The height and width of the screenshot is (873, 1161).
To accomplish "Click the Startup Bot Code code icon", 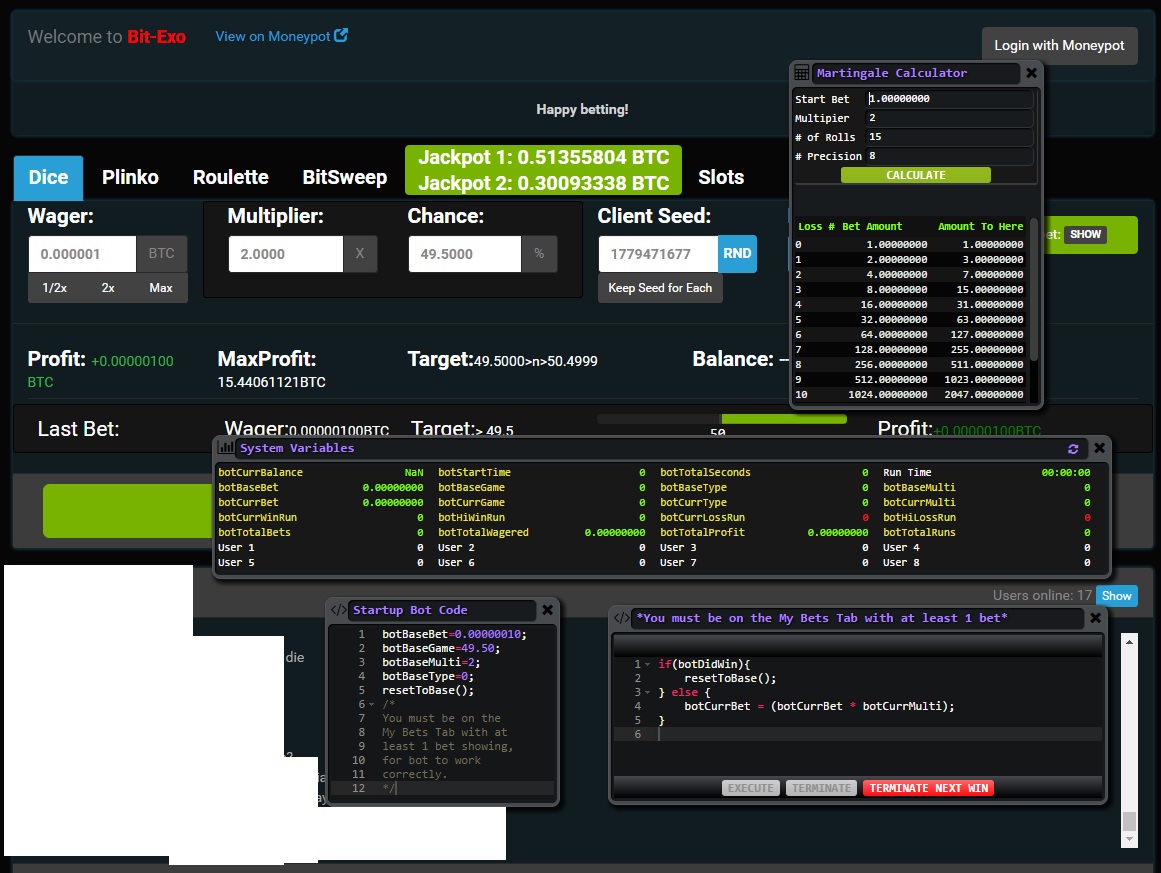I will [x=338, y=610].
